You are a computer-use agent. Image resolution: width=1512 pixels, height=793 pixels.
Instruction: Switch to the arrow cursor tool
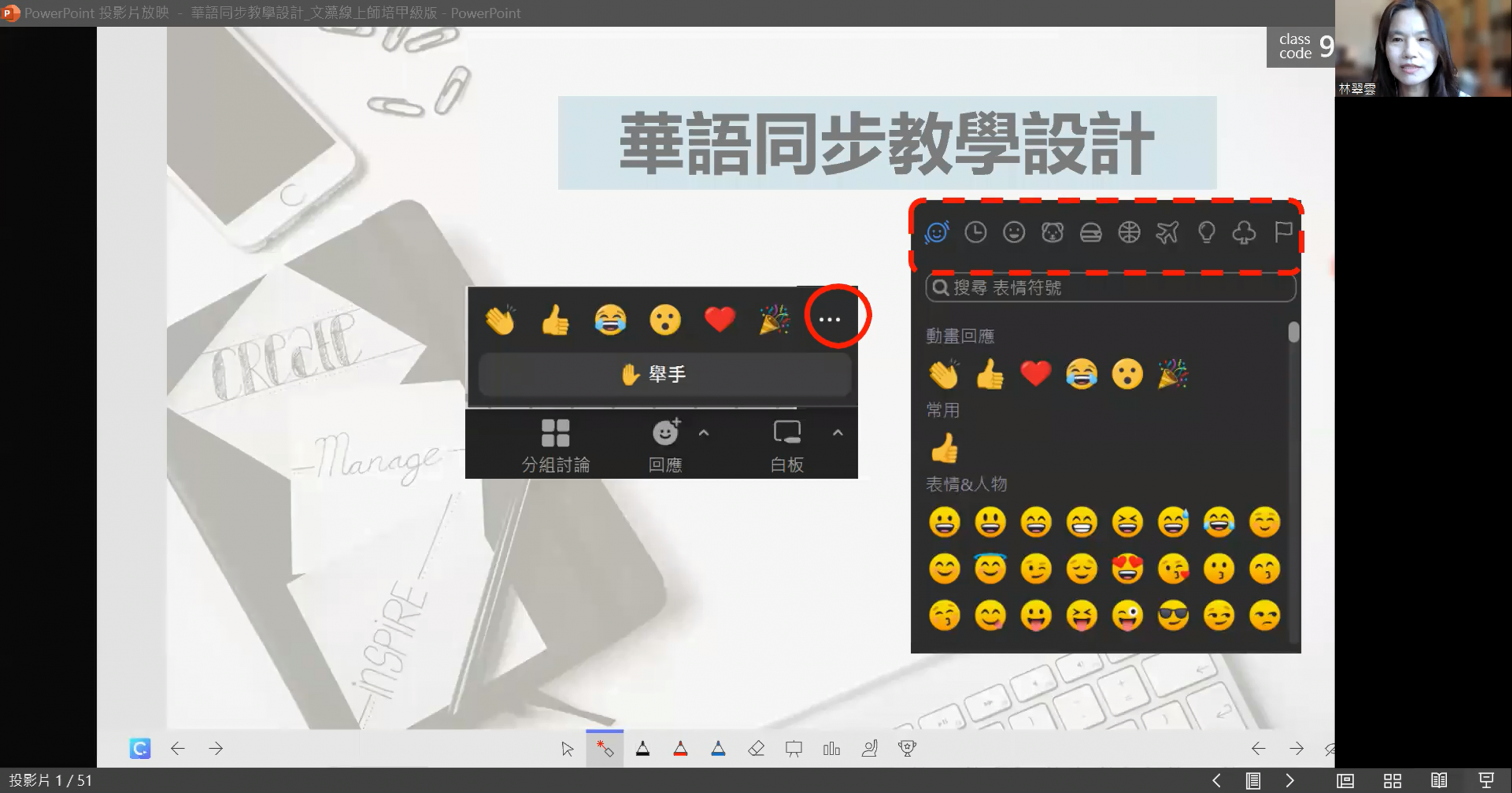(x=567, y=749)
